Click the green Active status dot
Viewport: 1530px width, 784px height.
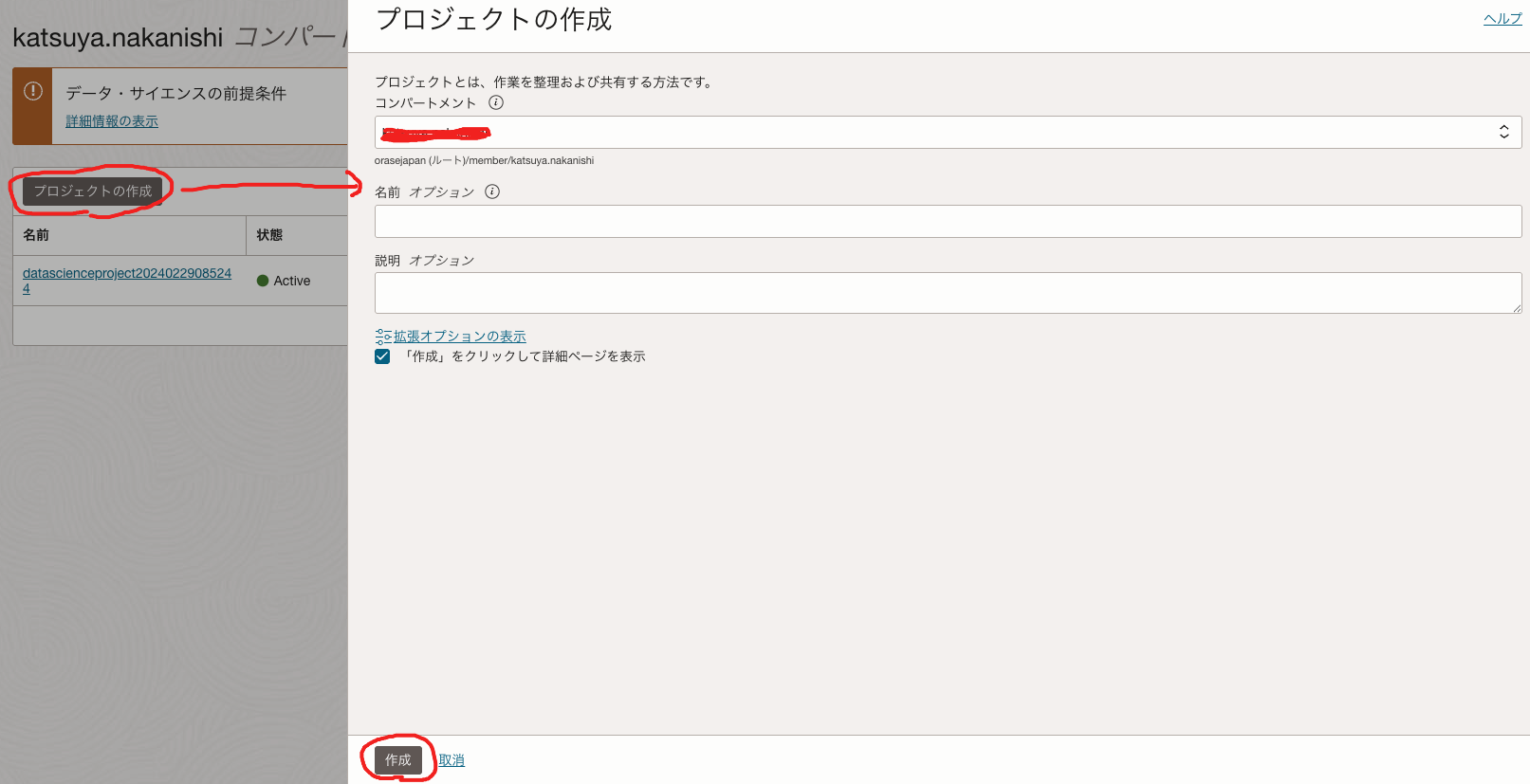263,281
